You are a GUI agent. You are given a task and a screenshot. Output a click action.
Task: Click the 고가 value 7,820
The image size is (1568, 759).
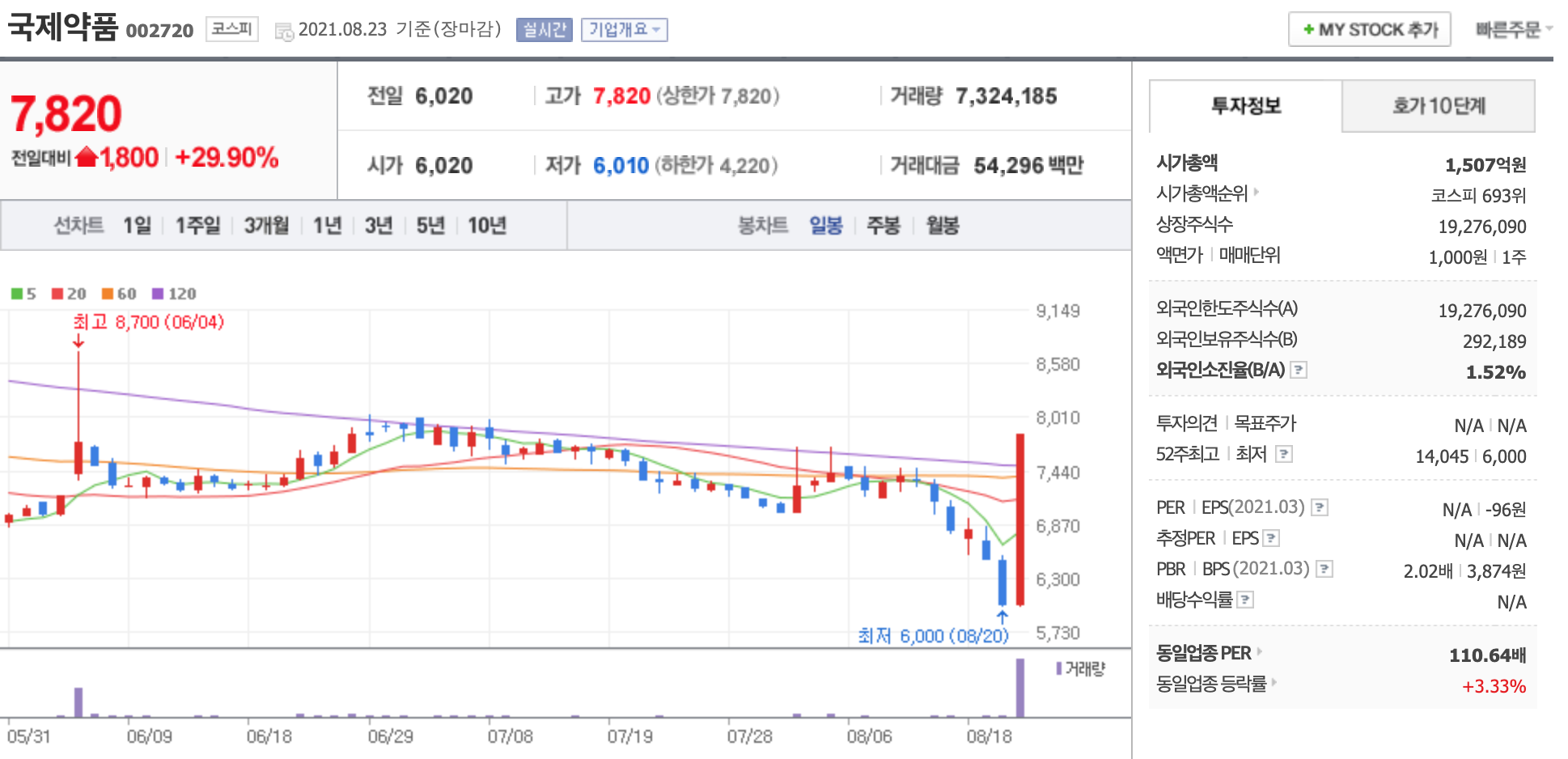pos(621,96)
